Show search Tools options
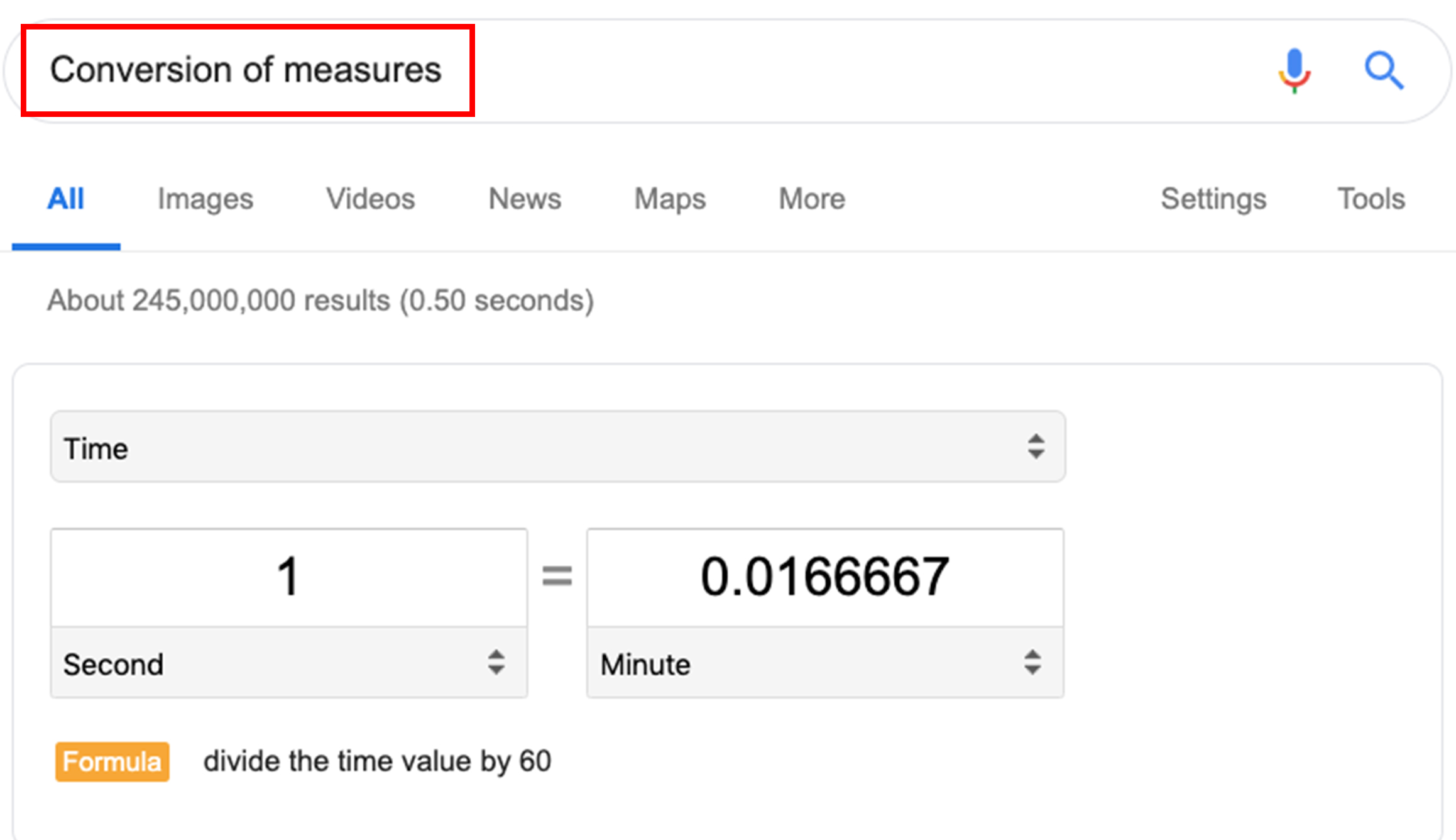The height and width of the screenshot is (840, 1456). 1371,199
